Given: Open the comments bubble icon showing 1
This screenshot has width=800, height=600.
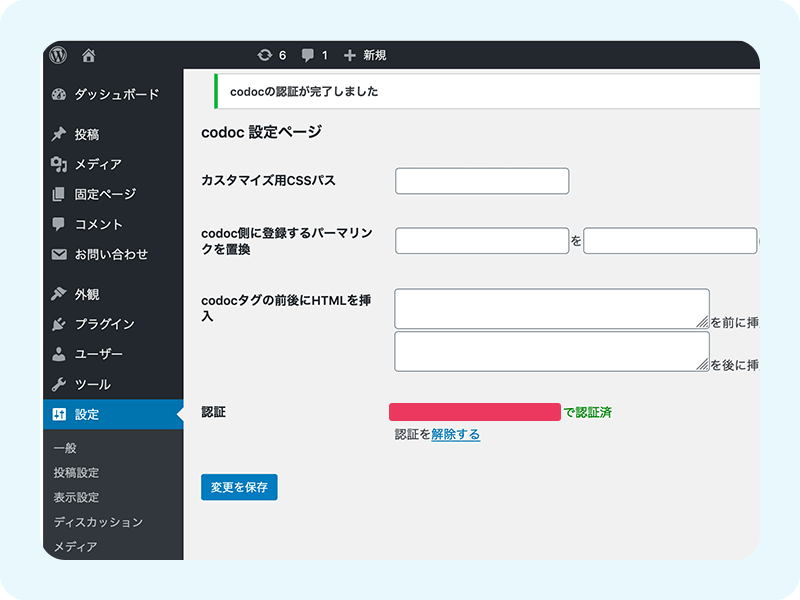Looking at the screenshot, I should coord(308,55).
